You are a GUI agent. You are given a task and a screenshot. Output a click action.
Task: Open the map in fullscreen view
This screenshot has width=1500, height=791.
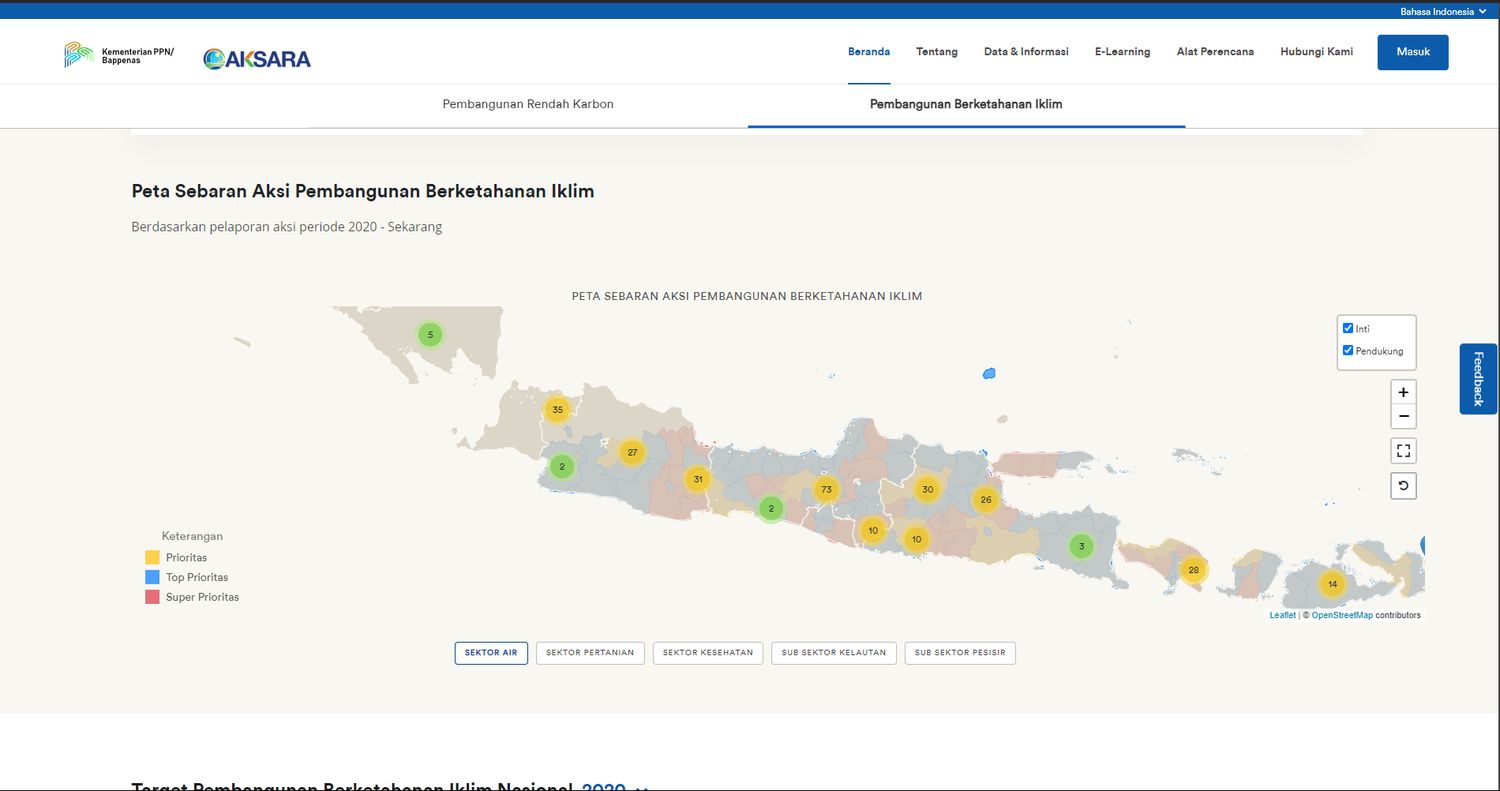click(x=1403, y=451)
